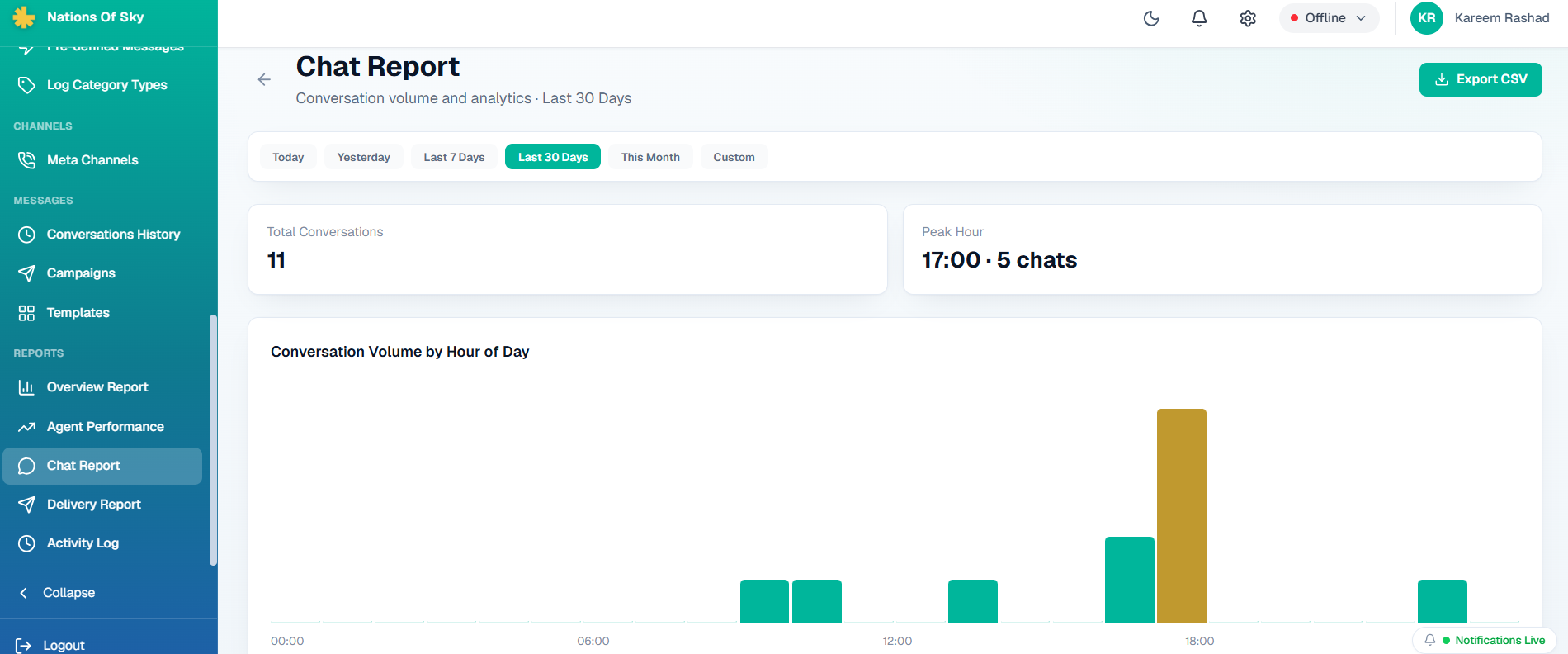Screen dimensions: 1568x654
Task: Click the Kareem Rashad username
Action: (1502, 18)
